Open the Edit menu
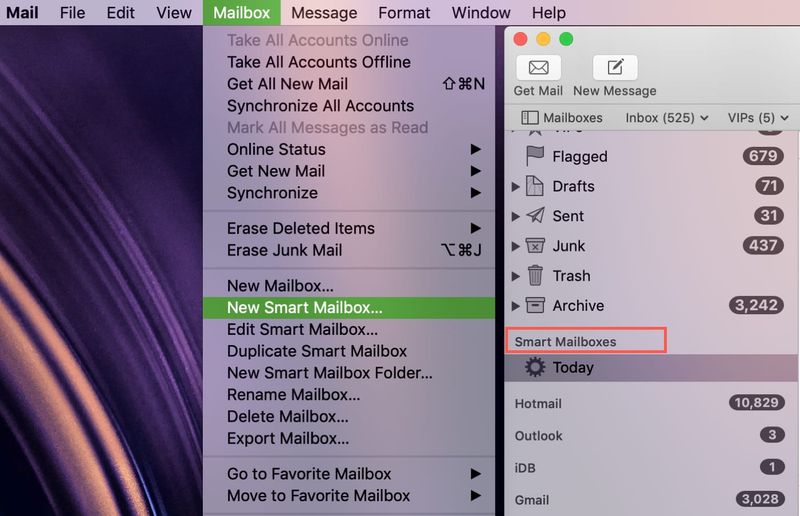This screenshot has height=516, width=800. click(x=120, y=12)
